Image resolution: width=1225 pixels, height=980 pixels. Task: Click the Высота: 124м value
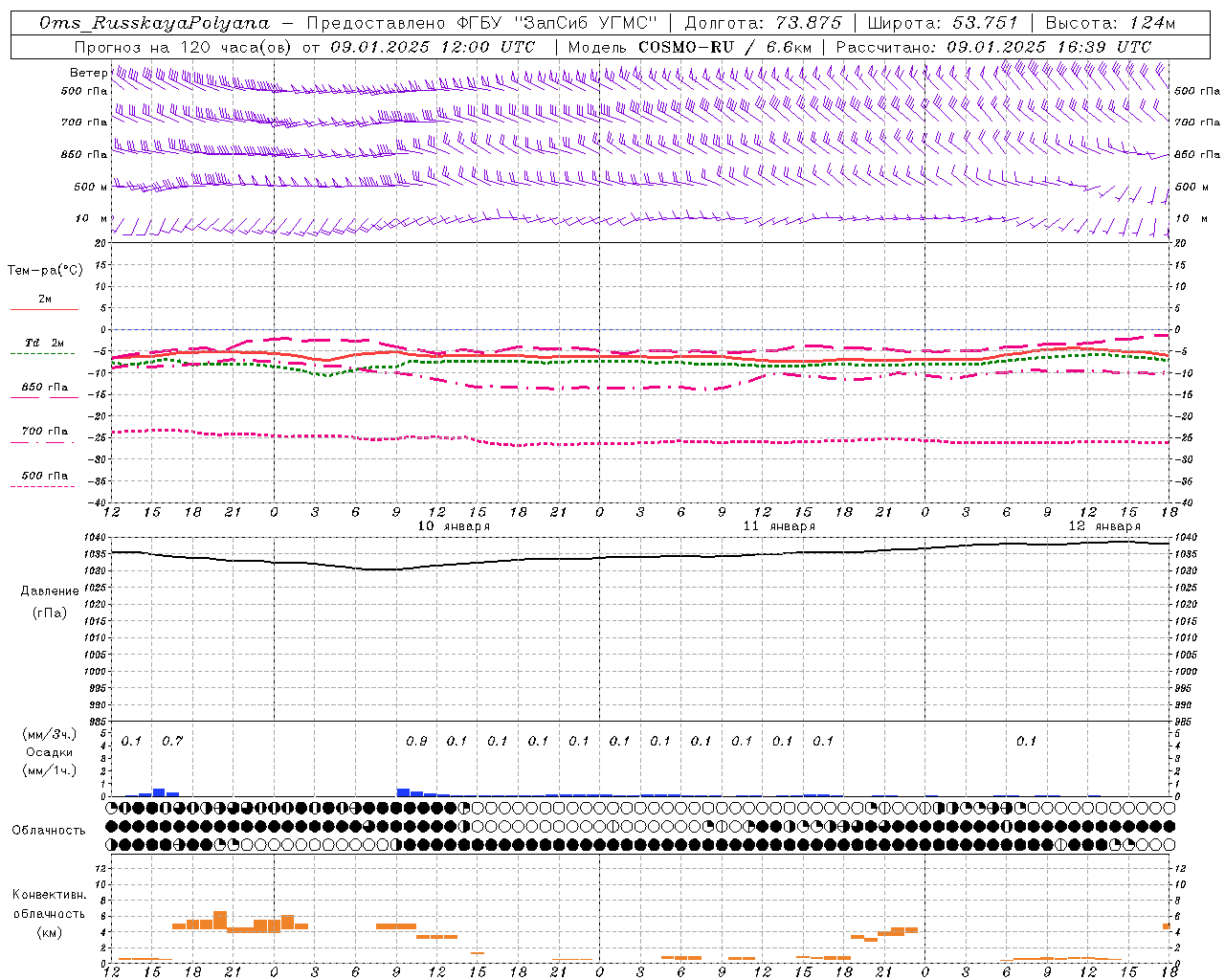tap(1110, 23)
